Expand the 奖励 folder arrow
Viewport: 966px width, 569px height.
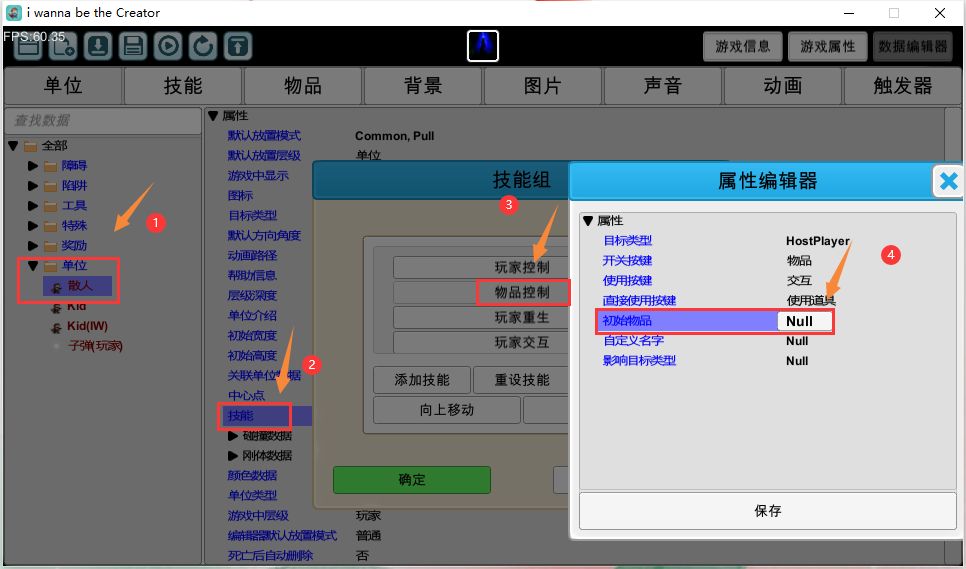[x=33, y=246]
